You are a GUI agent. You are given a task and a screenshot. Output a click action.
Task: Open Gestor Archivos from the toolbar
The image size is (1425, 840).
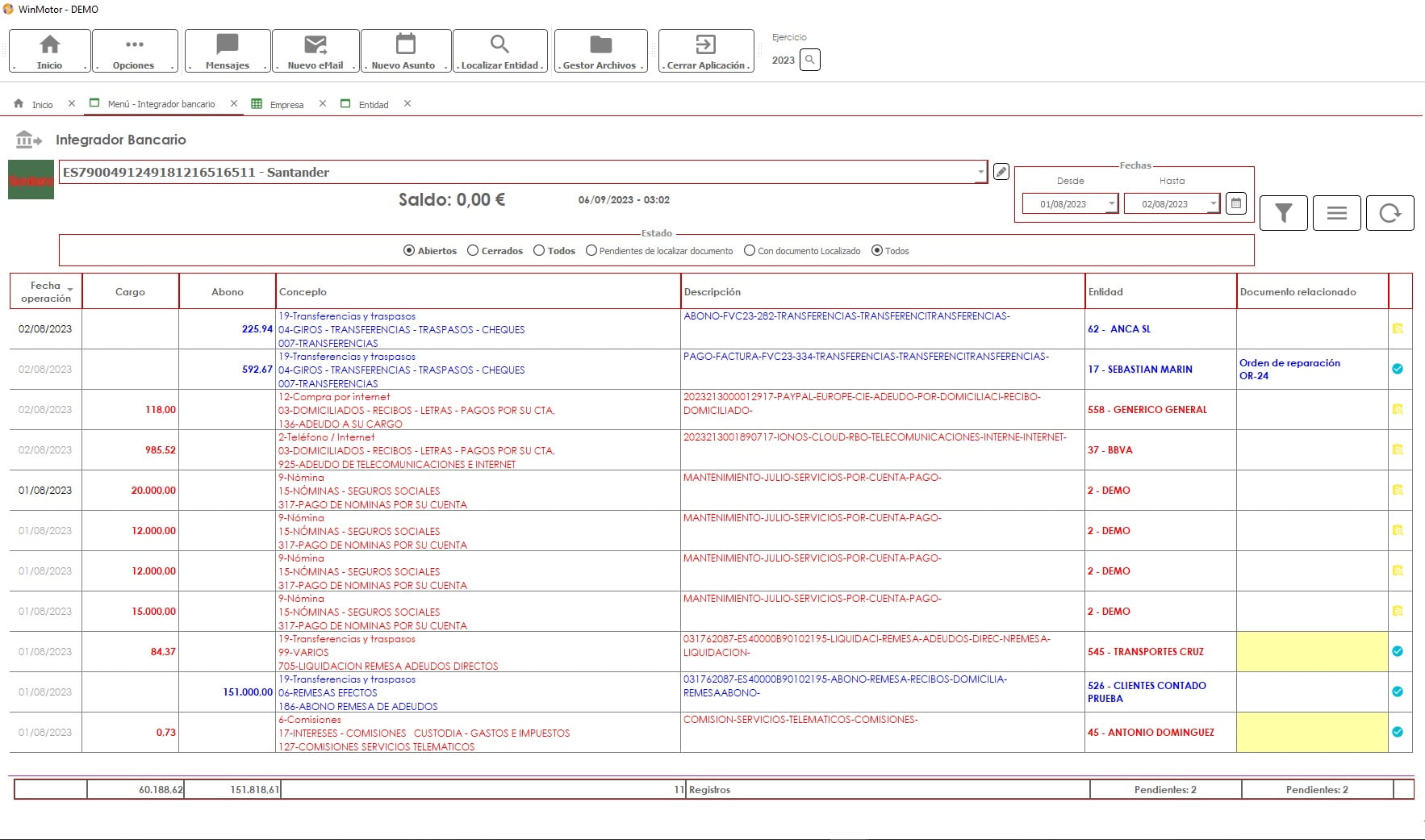pos(600,52)
